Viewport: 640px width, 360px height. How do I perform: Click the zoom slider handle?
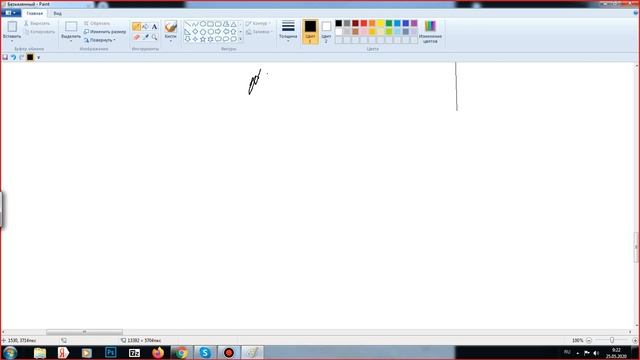(612, 340)
